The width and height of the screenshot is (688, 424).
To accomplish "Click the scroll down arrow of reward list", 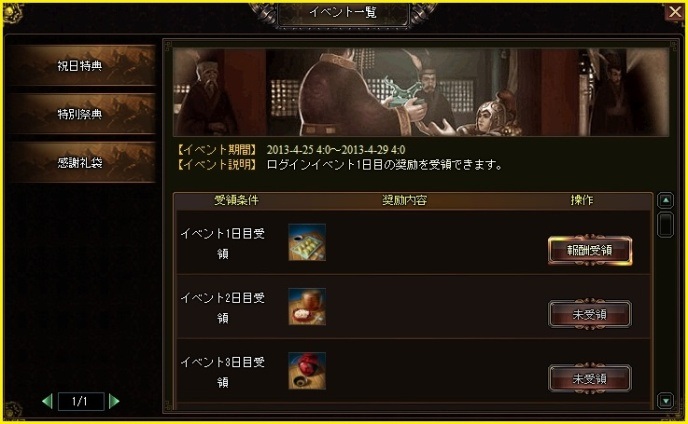I will pyautogui.click(x=666, y=400).
